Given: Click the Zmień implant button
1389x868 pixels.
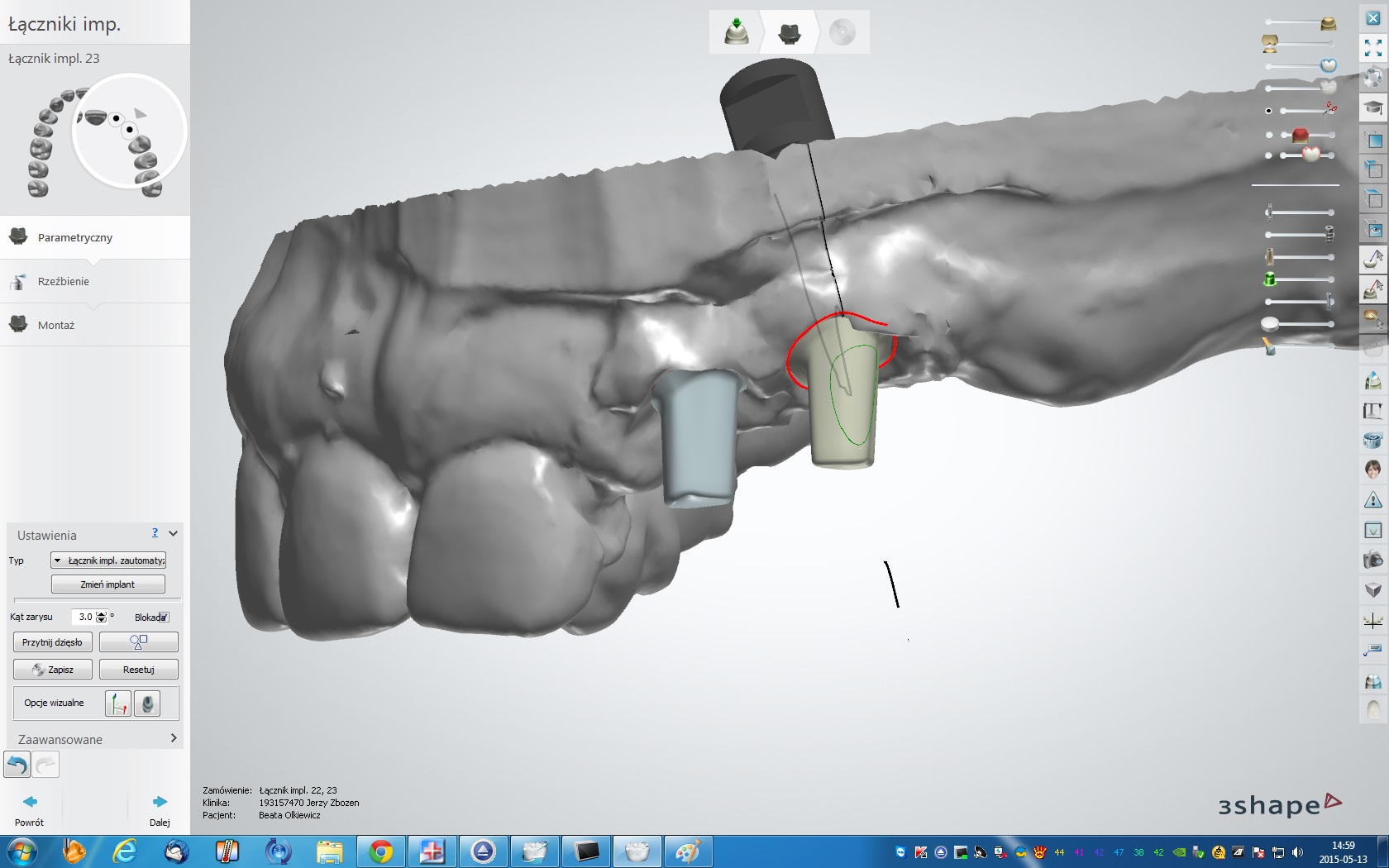Looking at the screenshot, I should click(x=108, y=584).
